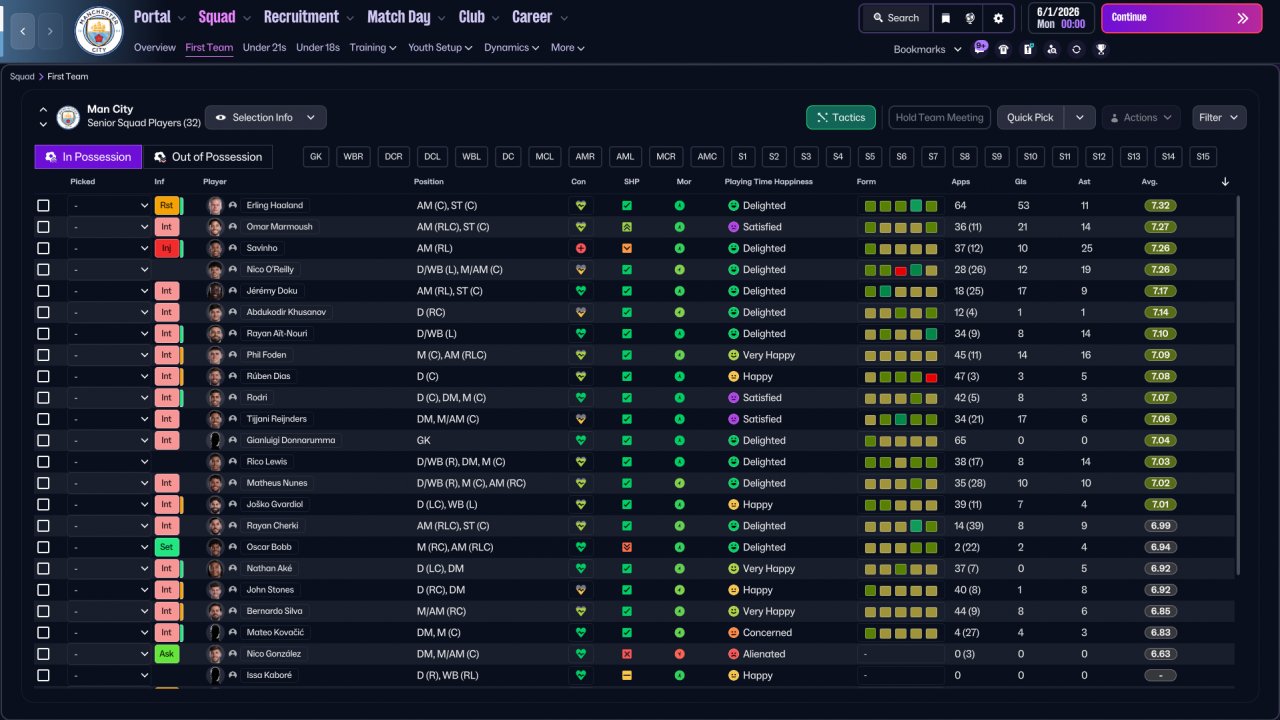Expand the Filter dropdown
1280x720 pixels.
[x=1219, y=118]
